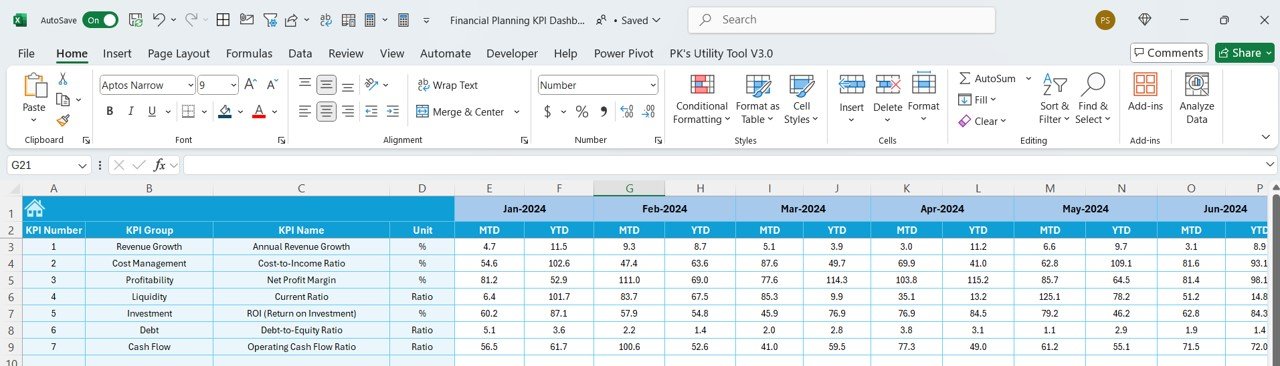
Task: Apply the Fill Color bucket
Action: click(225, 112)
